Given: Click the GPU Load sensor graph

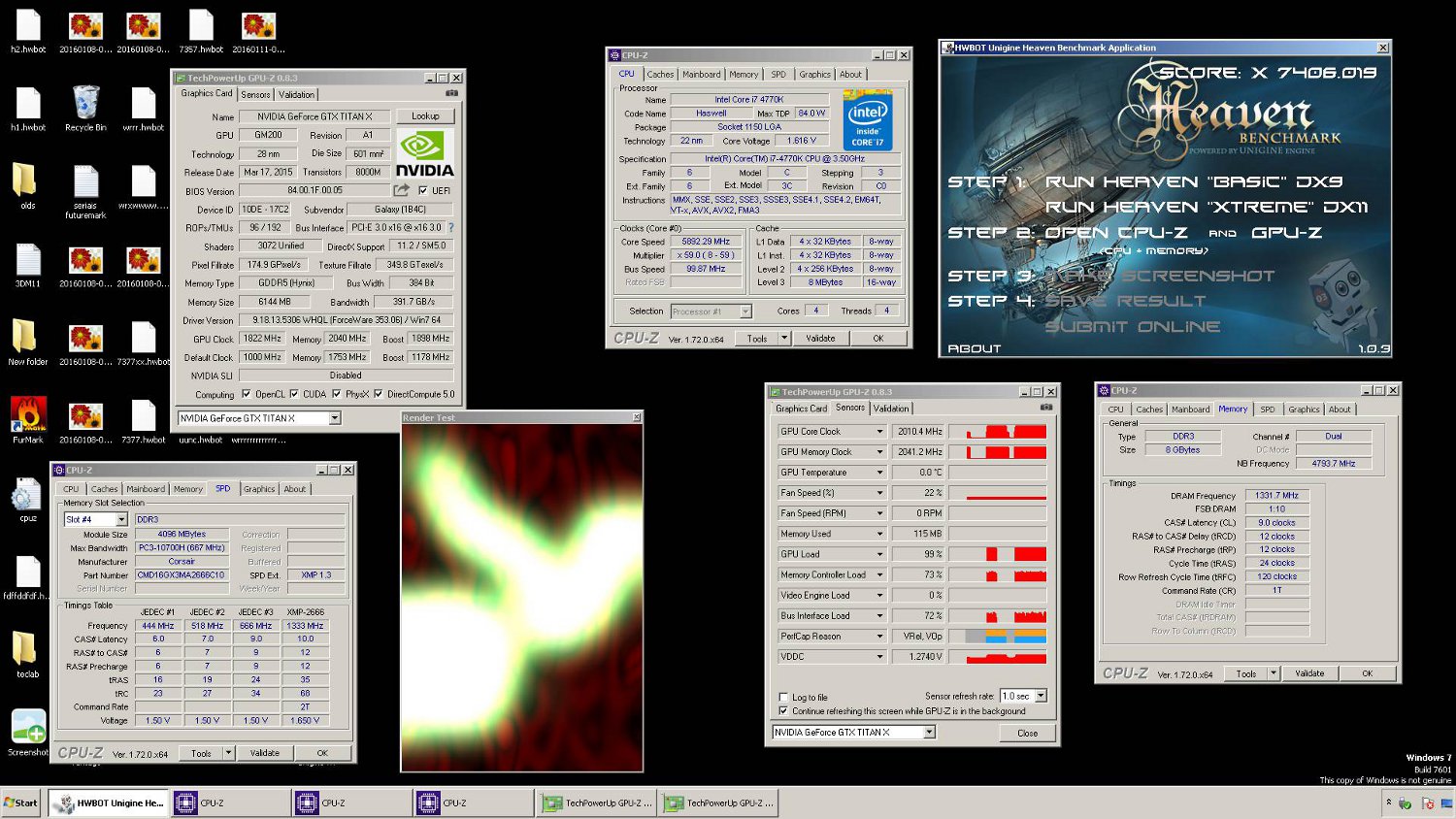Looking at the screenshot, I should click(x=998, y=554).
